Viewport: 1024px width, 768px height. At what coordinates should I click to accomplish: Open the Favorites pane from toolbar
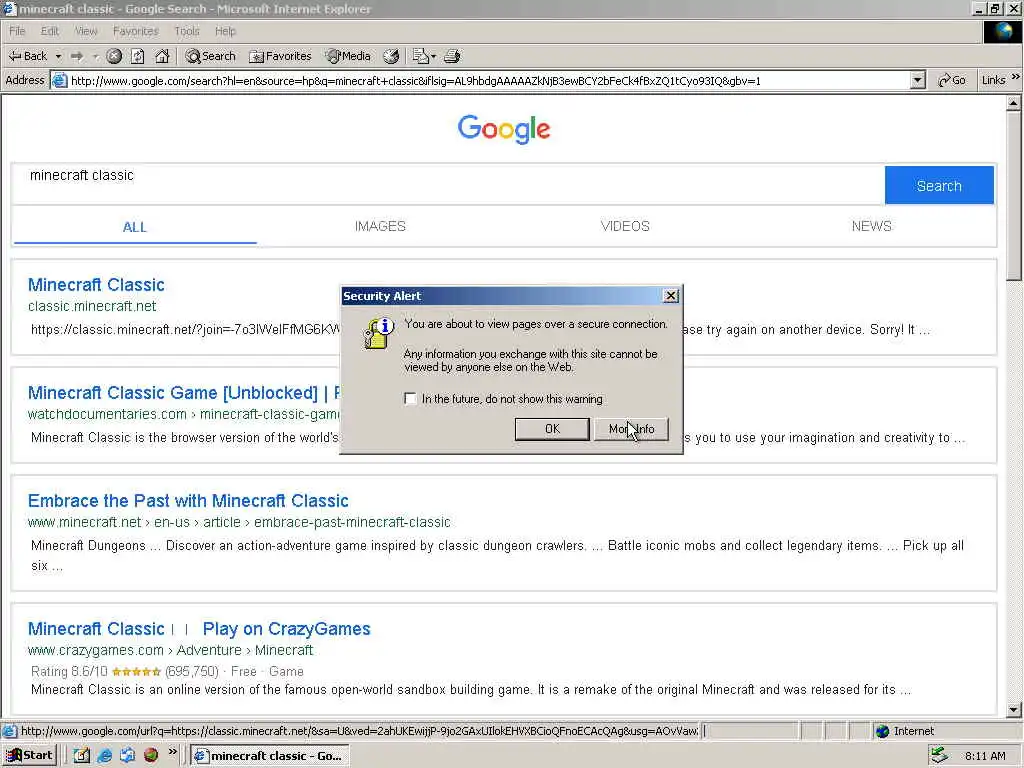(281, 56)
